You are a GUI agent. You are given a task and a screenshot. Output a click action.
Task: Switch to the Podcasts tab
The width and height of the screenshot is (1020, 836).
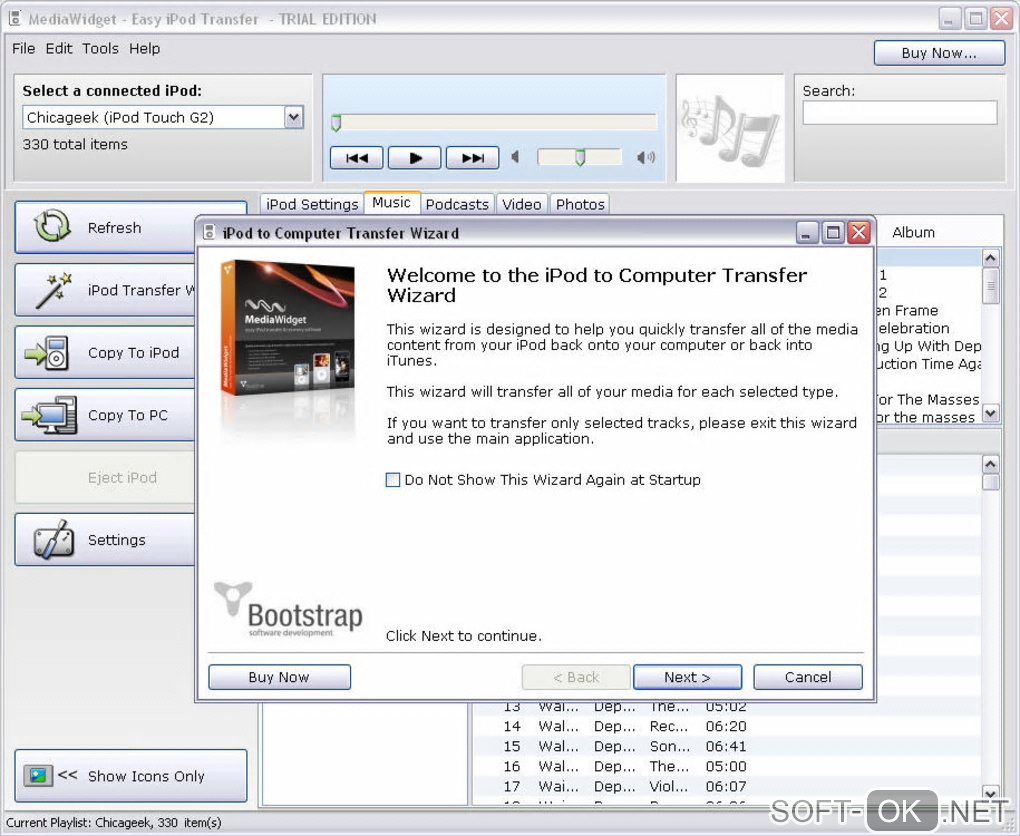[x=457, y=204]
